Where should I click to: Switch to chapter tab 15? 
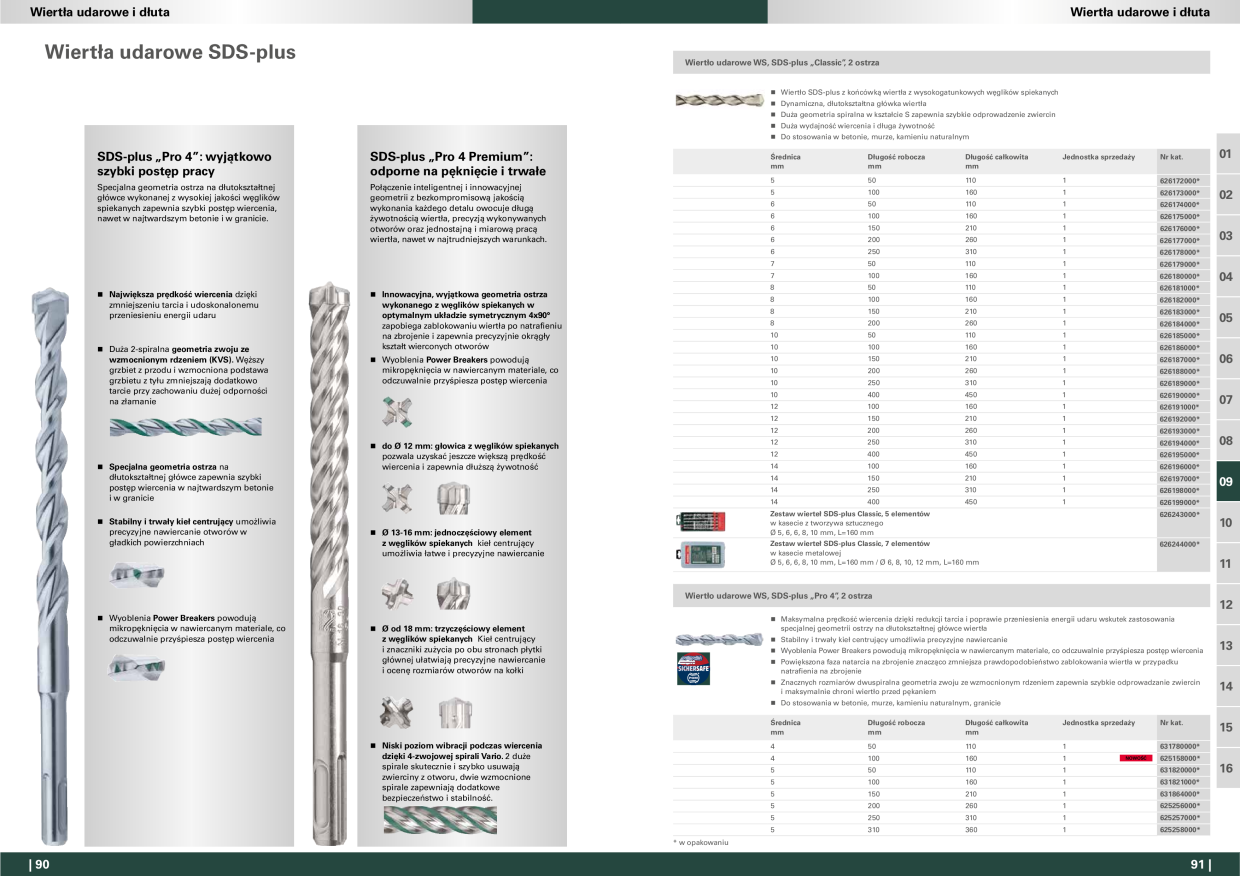pyautogui.click(x=1227, y=728)
